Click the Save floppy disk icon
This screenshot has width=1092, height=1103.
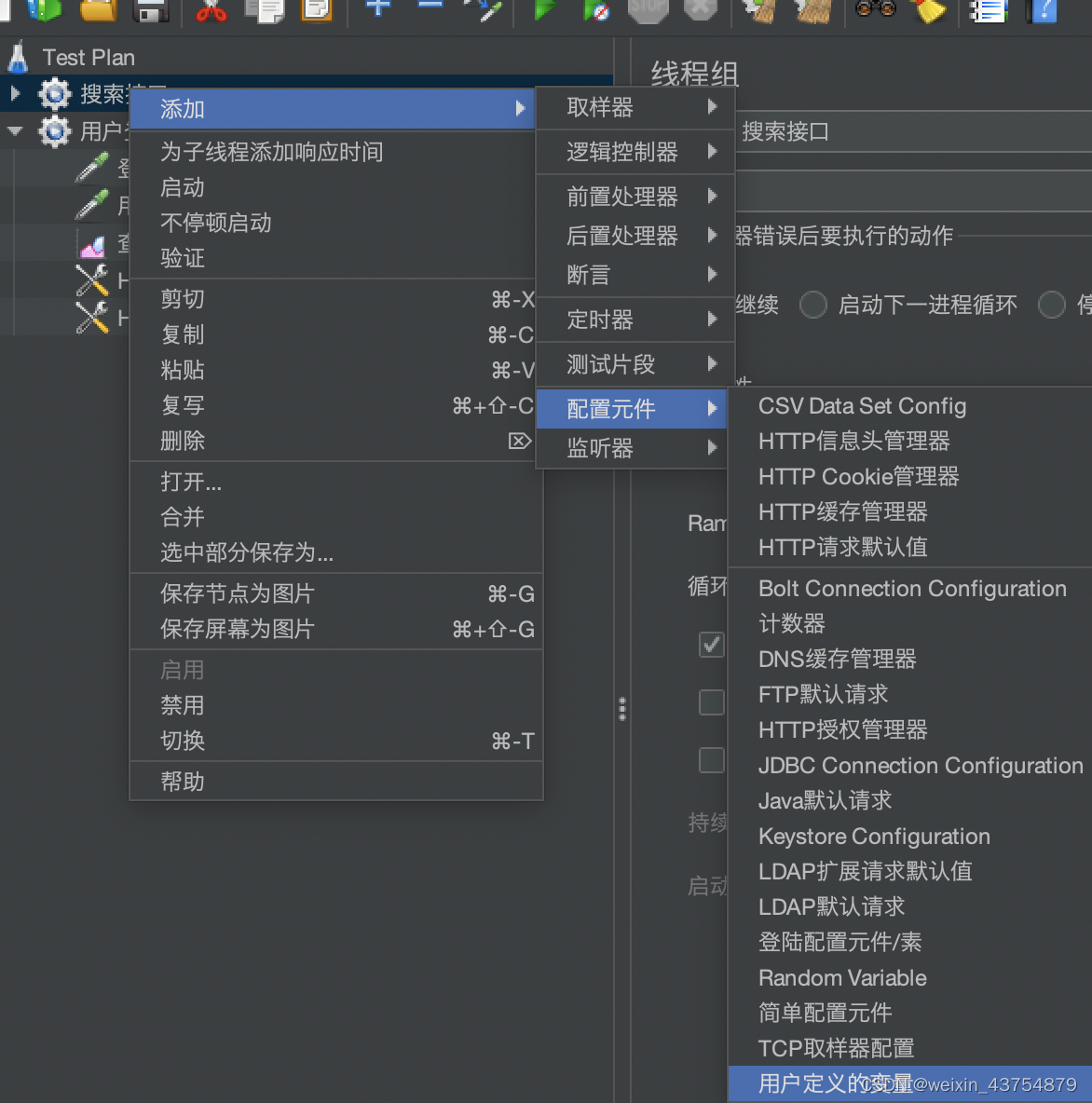coord(151,10)
